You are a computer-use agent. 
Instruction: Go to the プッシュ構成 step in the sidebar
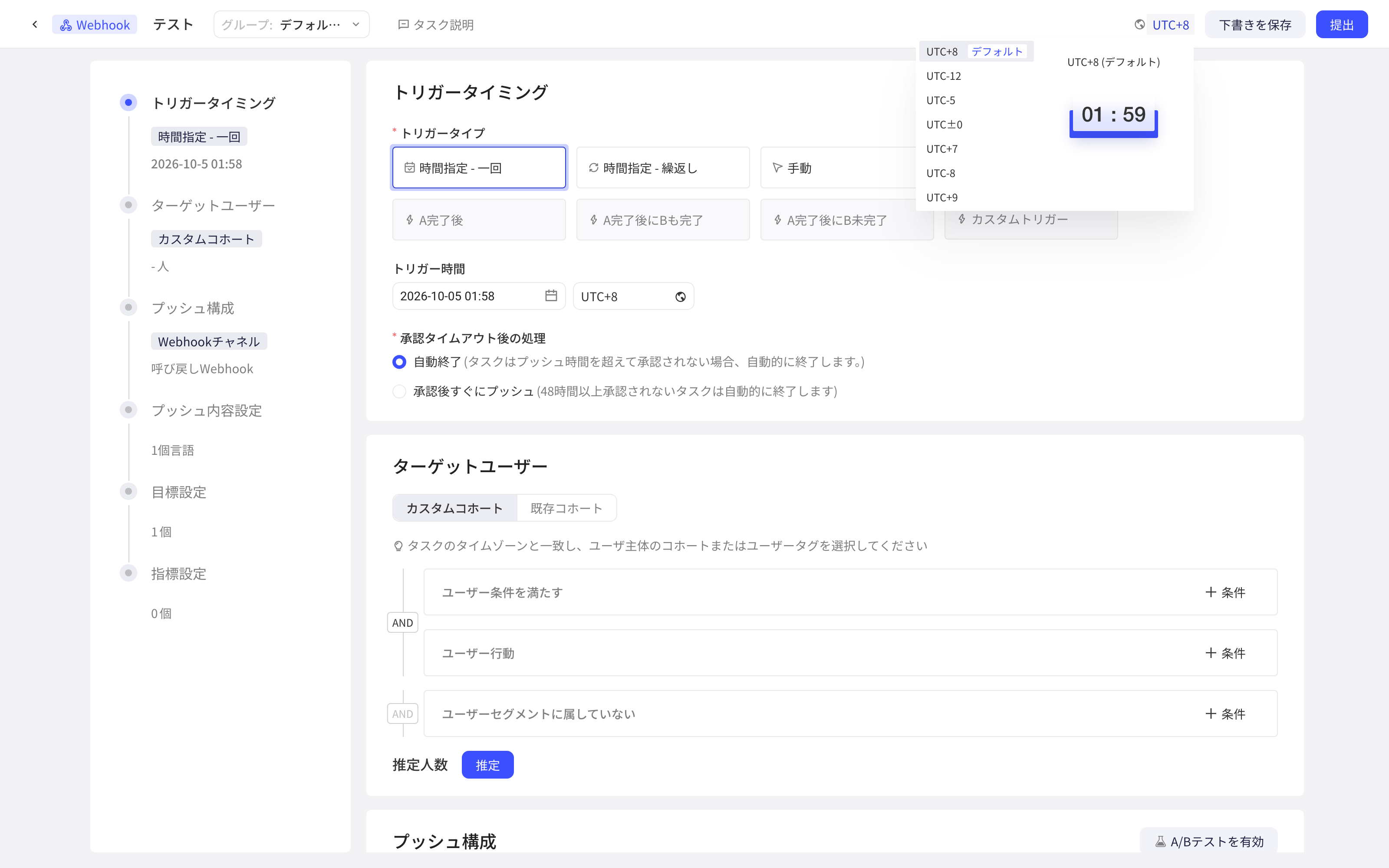click(x=192, y=308)
